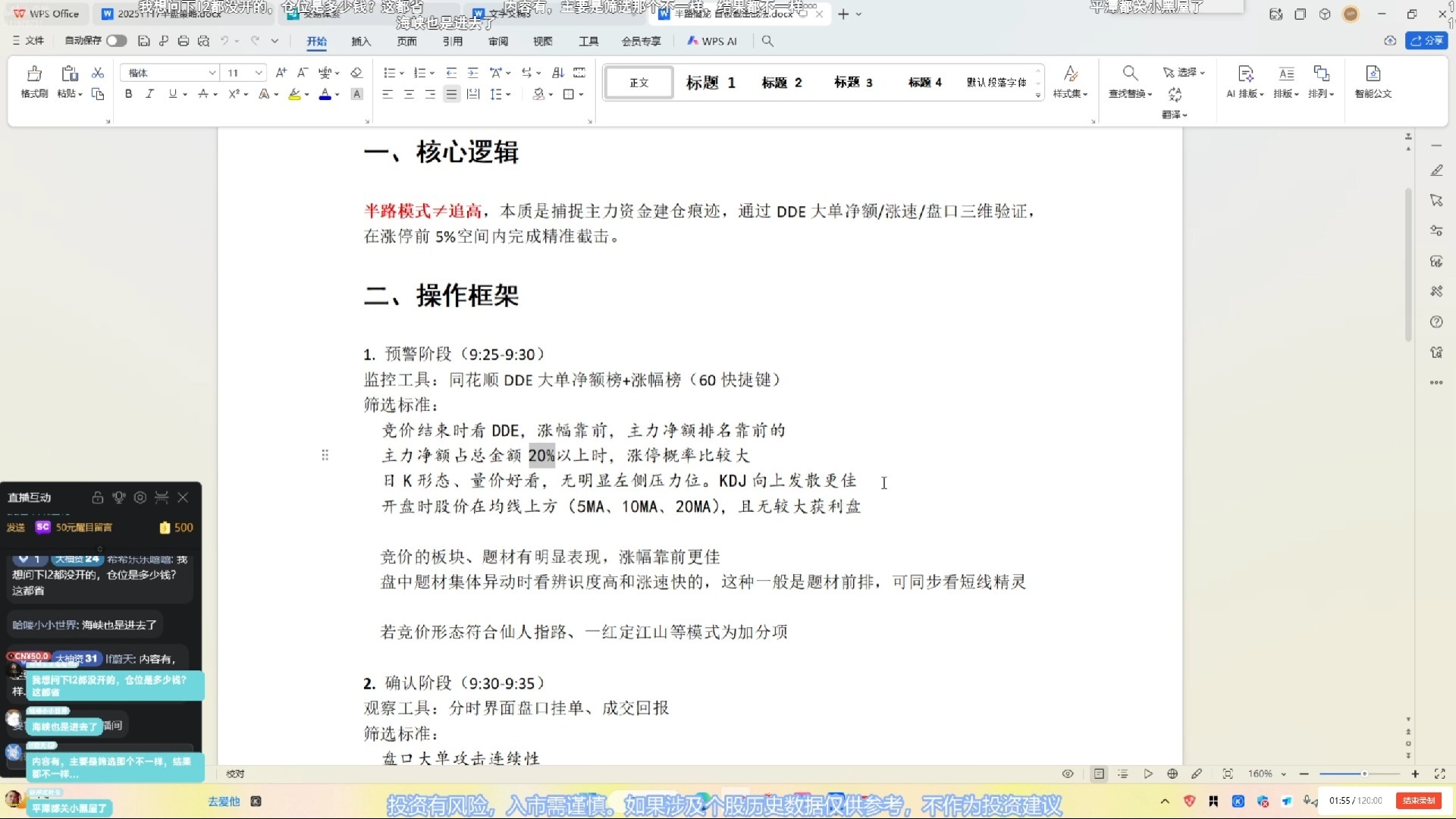Toggle the 自动保存 auto-save switch
Screen dimensions: 1456x819
[x=116, y=41]
